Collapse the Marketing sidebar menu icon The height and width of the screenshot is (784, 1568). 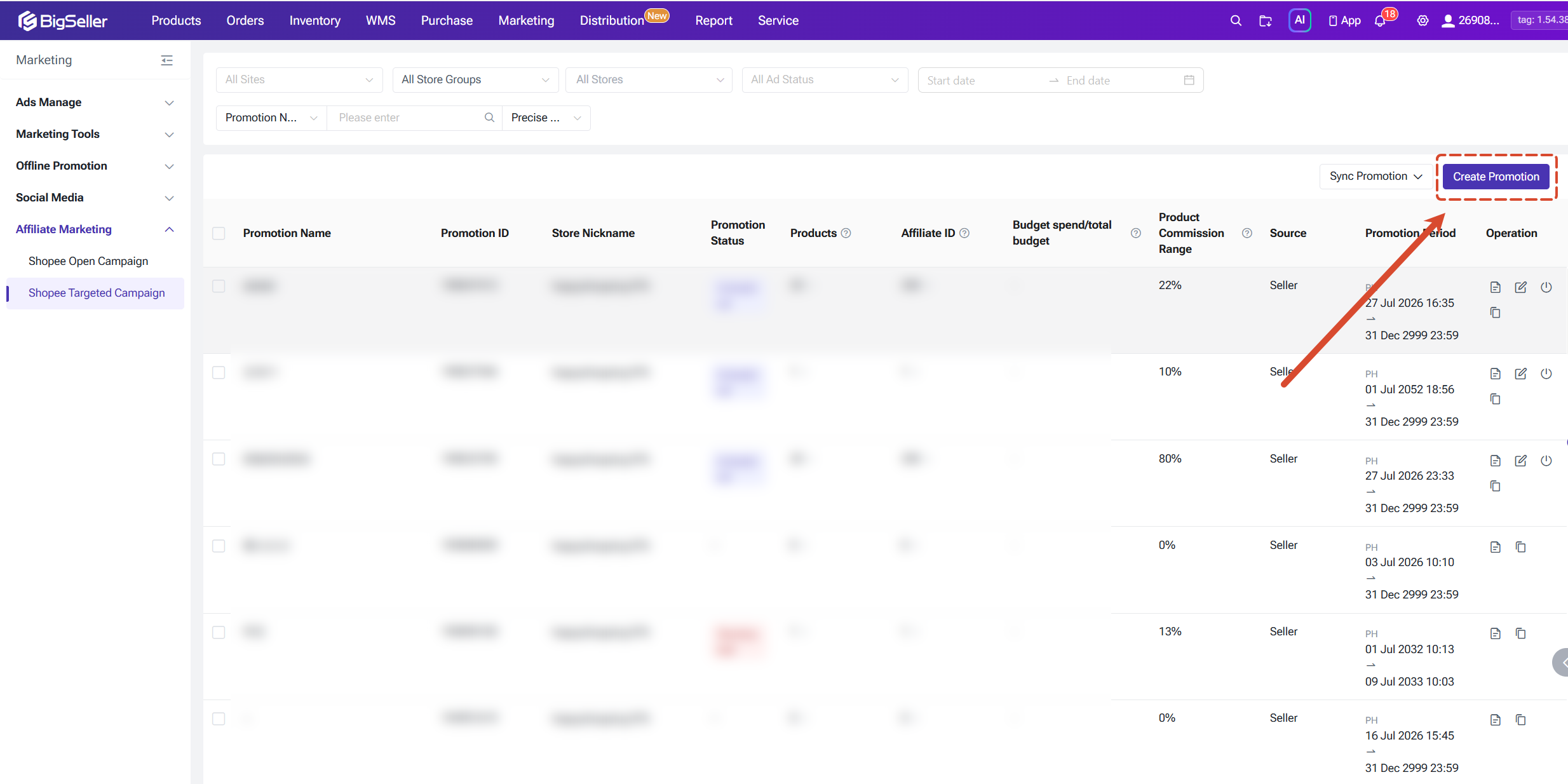pos(166,60)
